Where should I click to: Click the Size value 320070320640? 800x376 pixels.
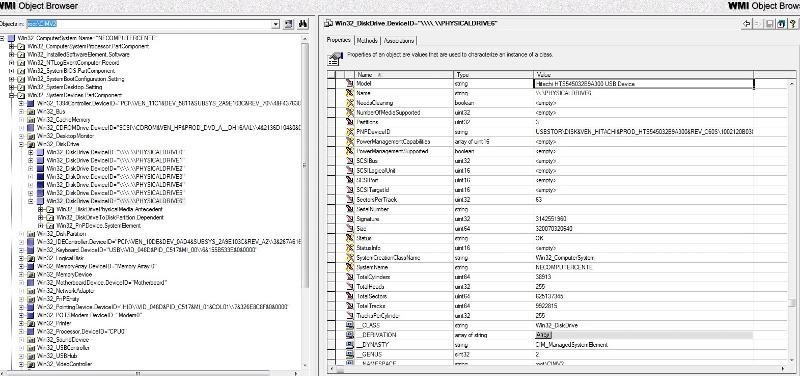pos(554,229)
